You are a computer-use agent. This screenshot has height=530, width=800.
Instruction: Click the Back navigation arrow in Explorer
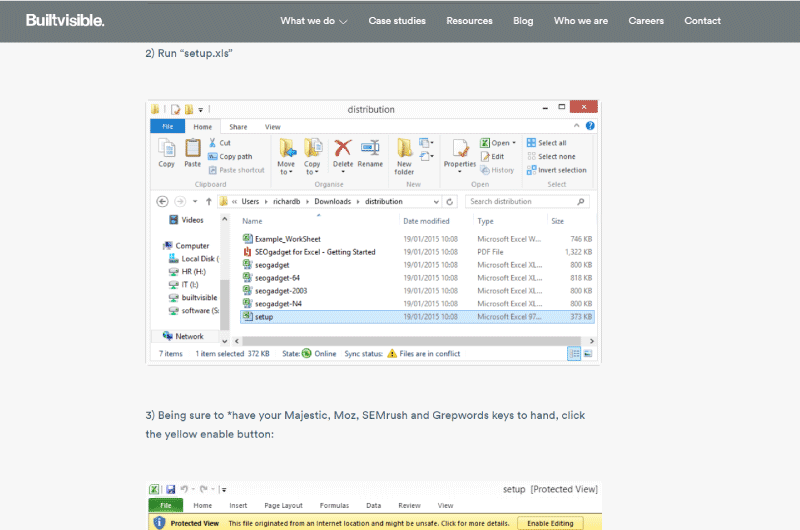point(162,201)
